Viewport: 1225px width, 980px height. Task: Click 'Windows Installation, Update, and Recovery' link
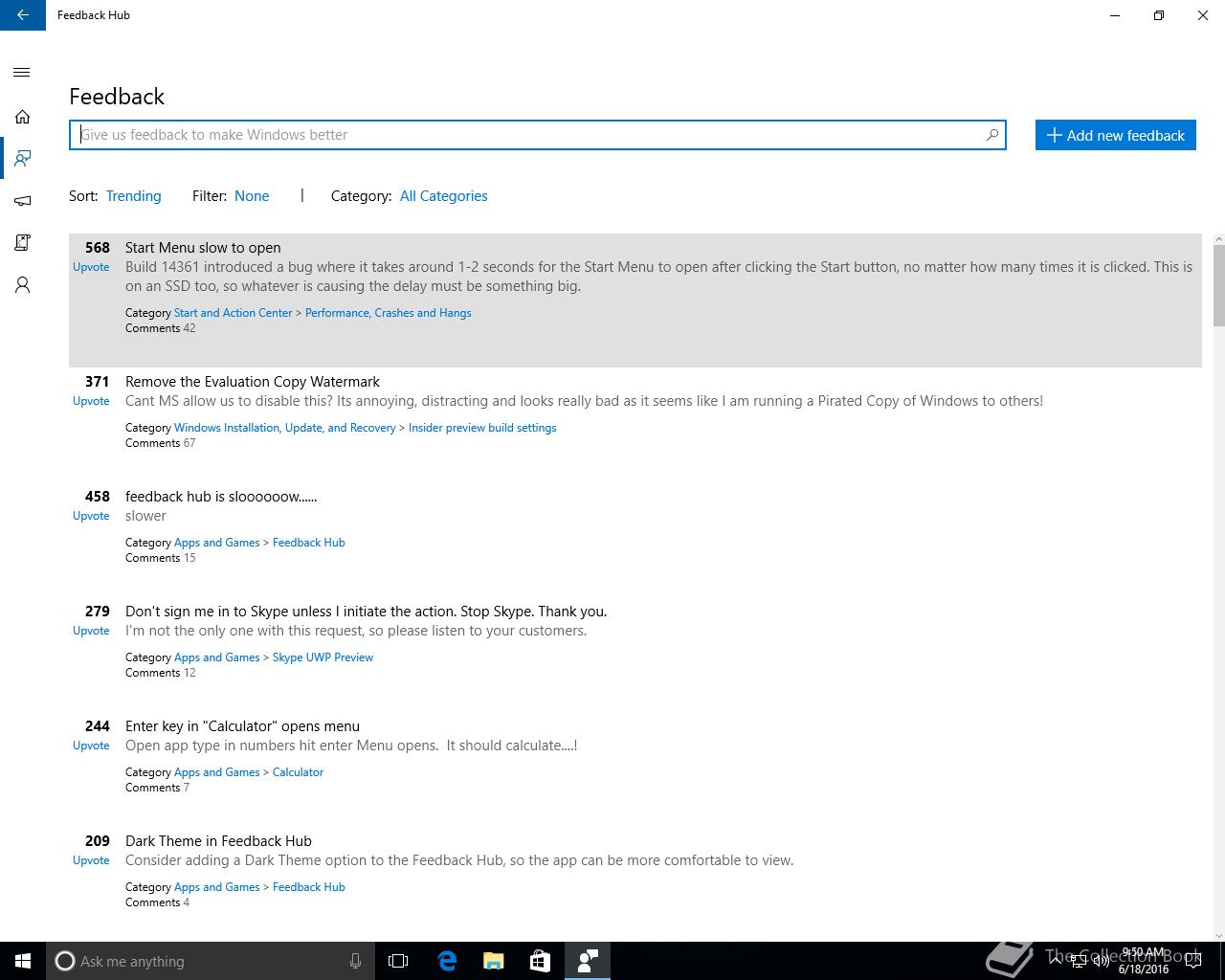(284, 428)
